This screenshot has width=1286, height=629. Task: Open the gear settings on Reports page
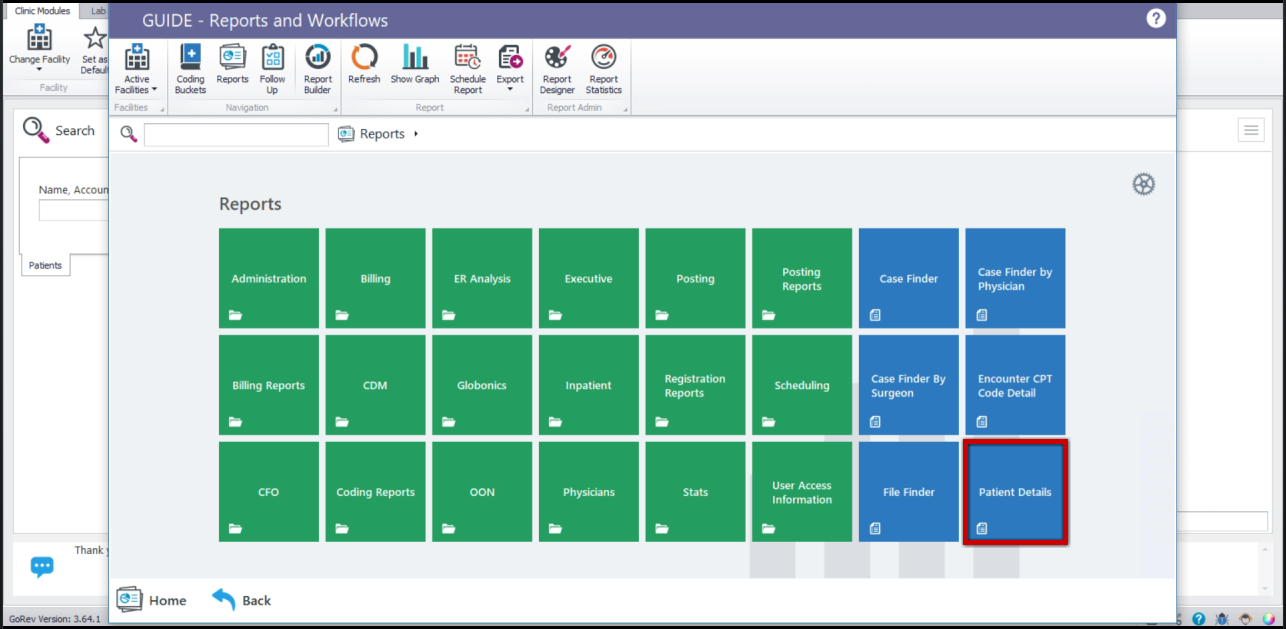[1143, 184]
